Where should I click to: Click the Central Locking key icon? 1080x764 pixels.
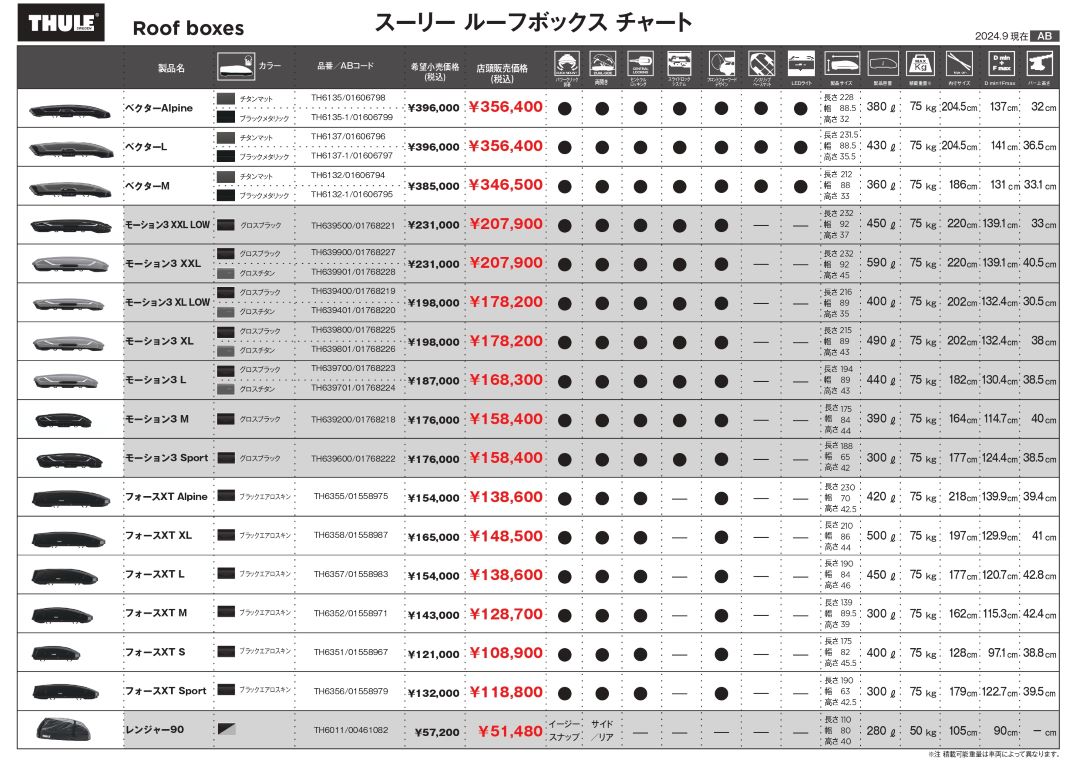pyautogui.click(x=641, y=60)
